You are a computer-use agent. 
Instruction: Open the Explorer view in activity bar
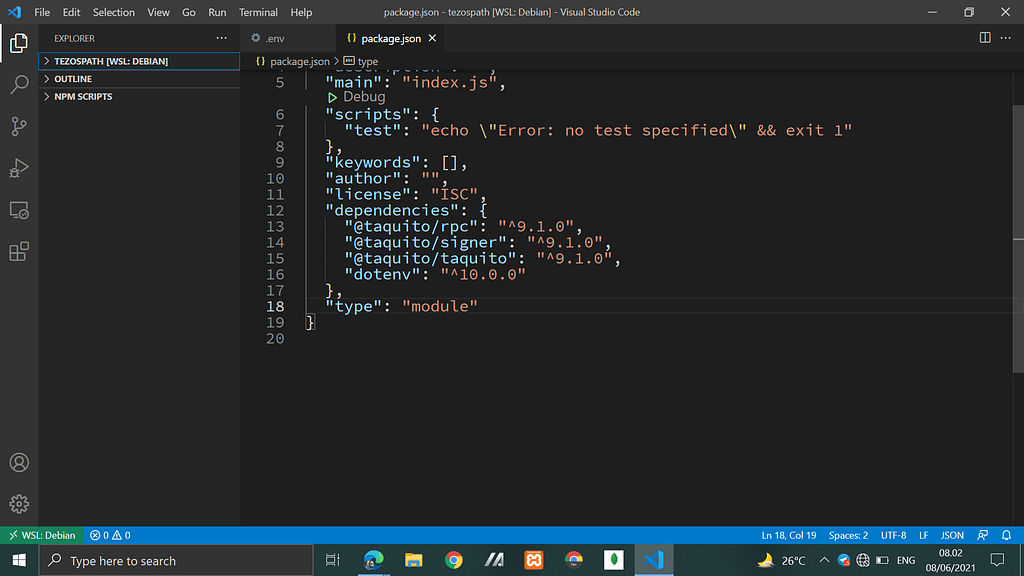pyautogui.click(x=19, y=44)
